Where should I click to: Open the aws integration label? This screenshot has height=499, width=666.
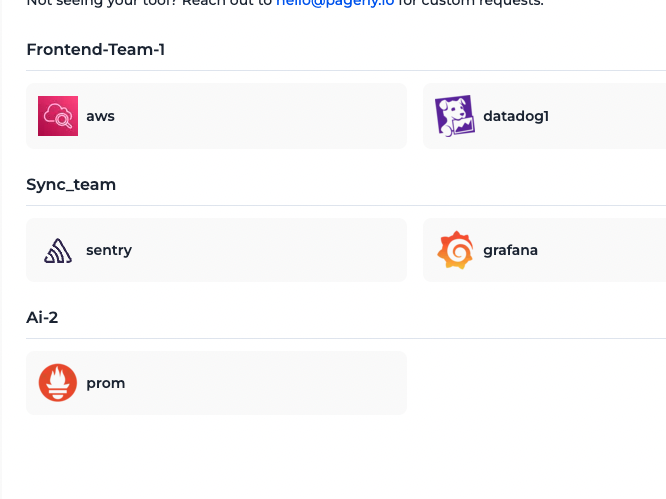[101, 116]
